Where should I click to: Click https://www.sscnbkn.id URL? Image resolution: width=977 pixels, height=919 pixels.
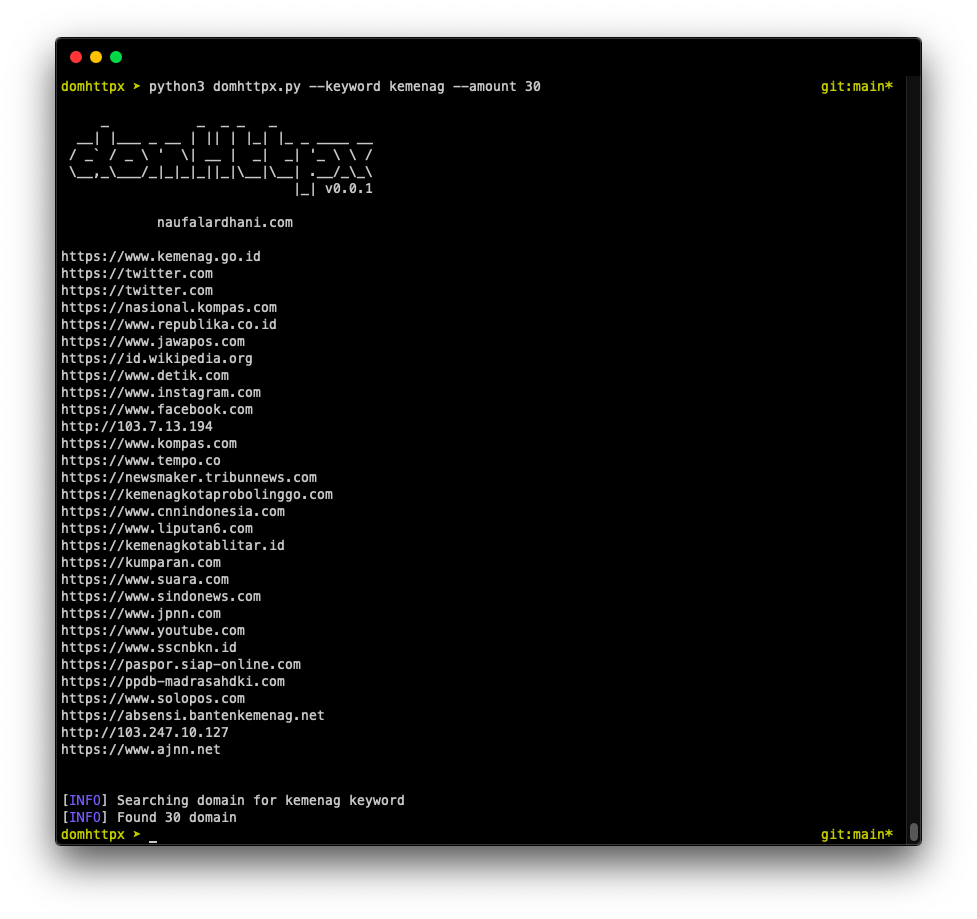point(149,647)
